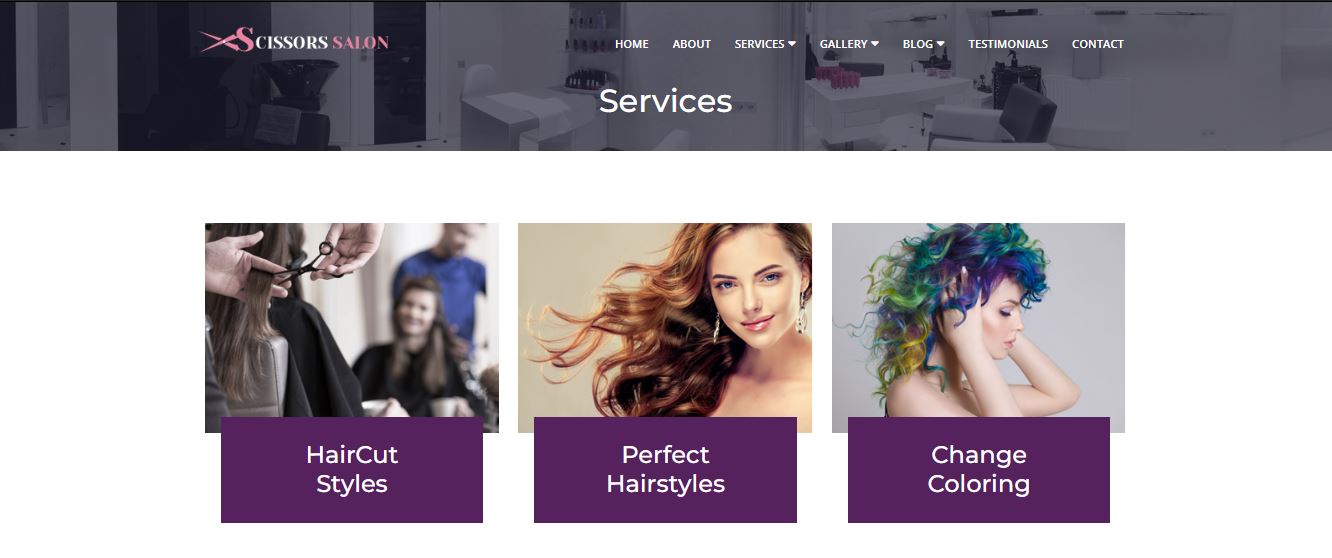Click the Services page heading
The height and width of the screenshot is (558, 1332).
coord(666,101)
